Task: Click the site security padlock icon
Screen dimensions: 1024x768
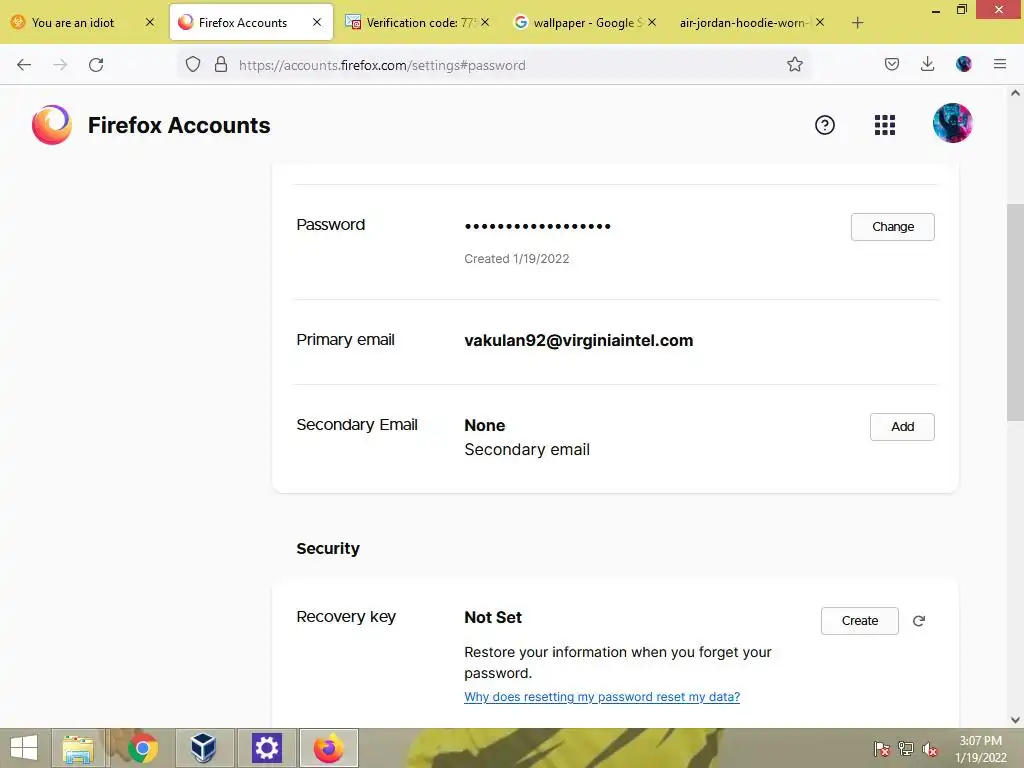Action: (x=221, y=64)
